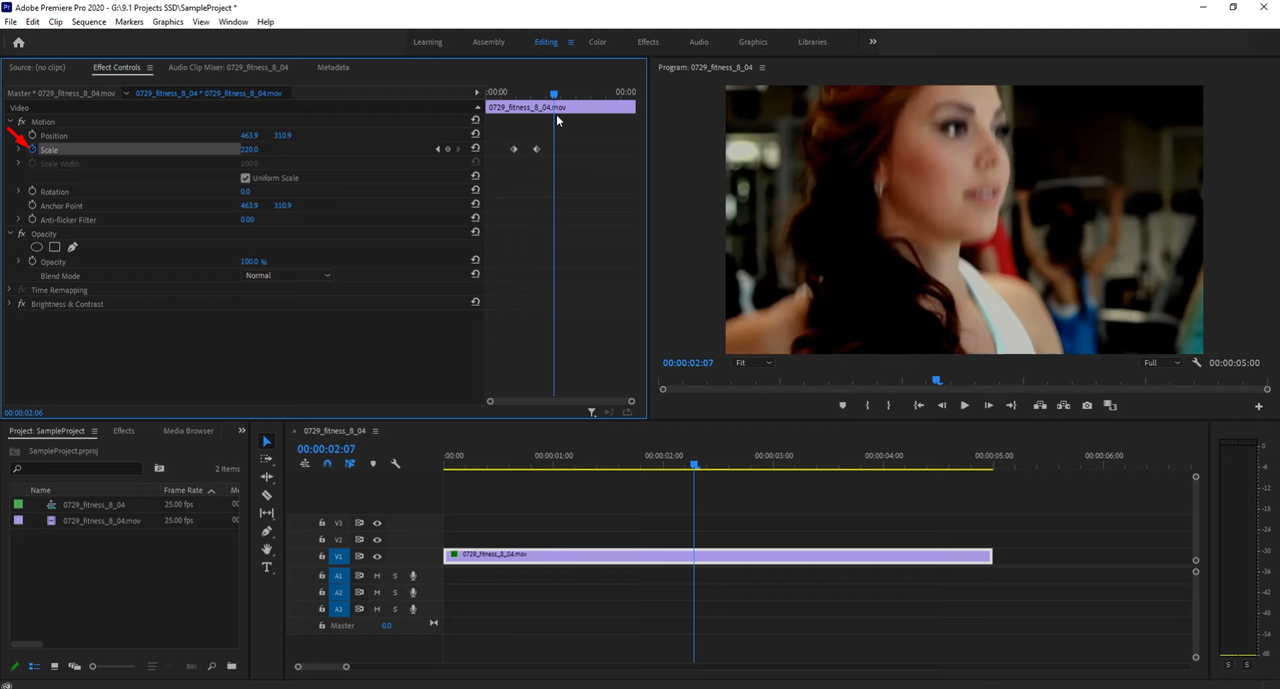Click Mark Out brace icon

tap(888, 405)
